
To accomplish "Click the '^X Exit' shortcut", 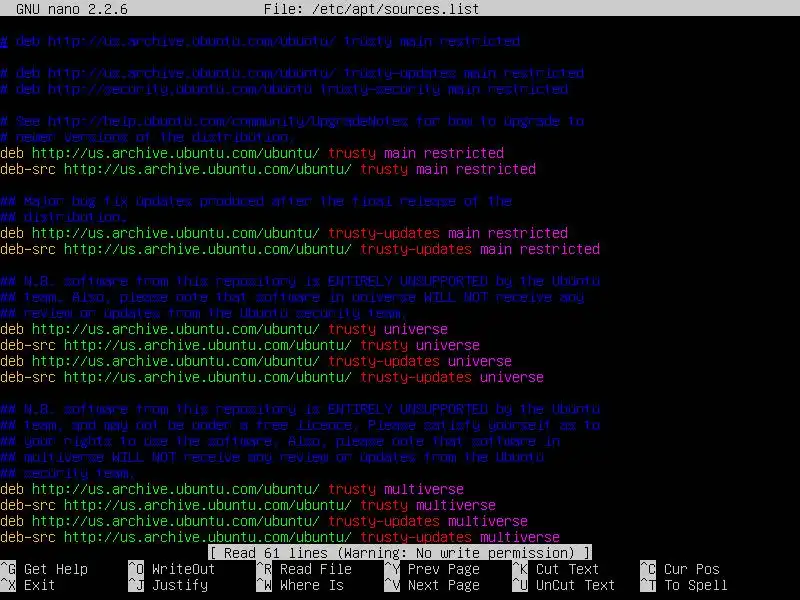I will pyautogui.click(x=28, y=585).
